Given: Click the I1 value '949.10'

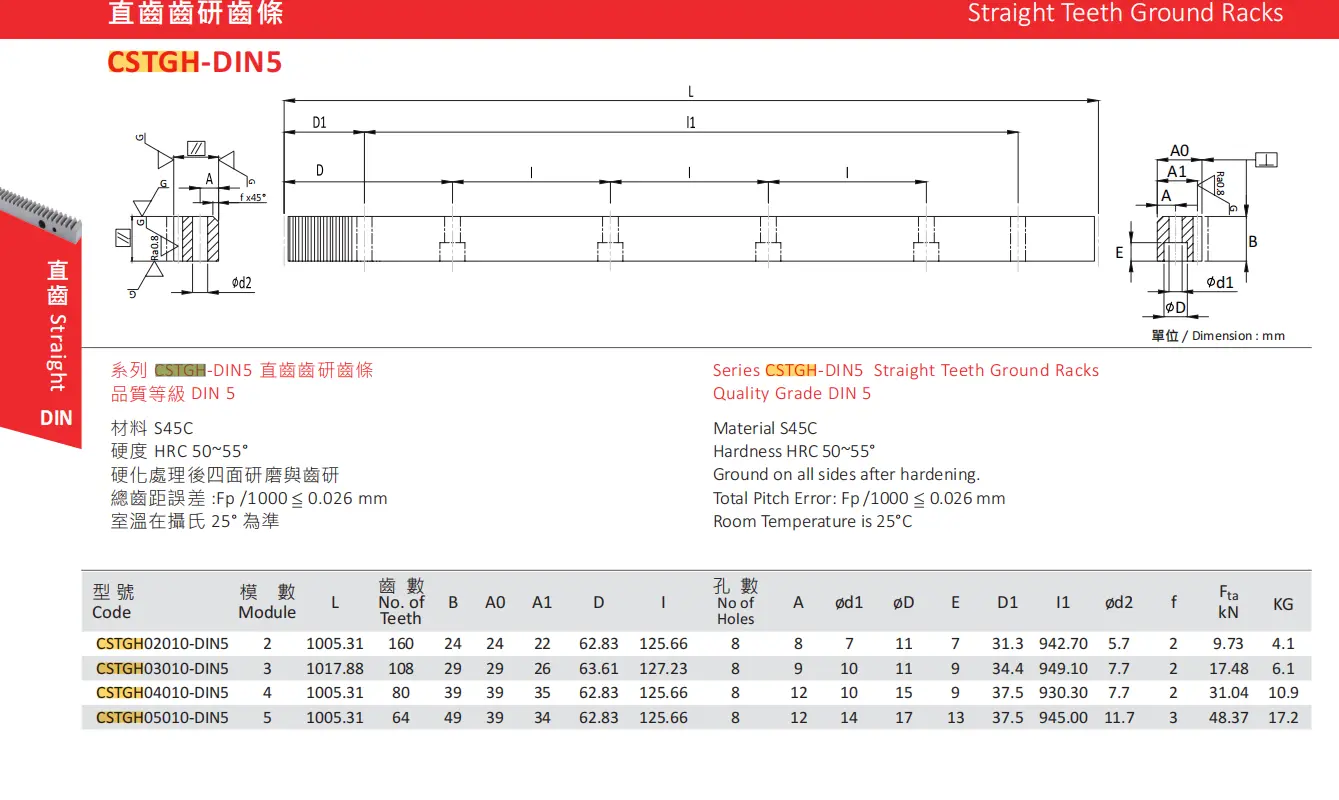Looking at the screenshot, I should [1063, 668].
